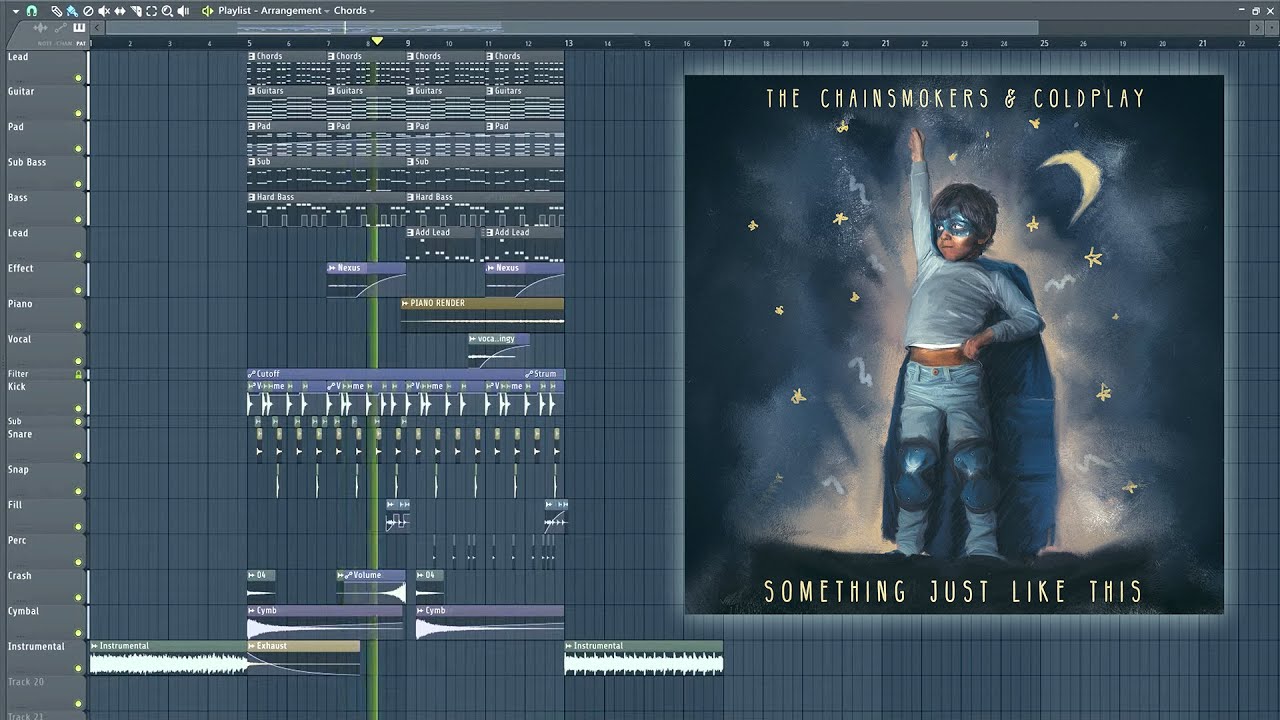Select the Effect track name
Viewport: 1280px width, 720px height.
pyautogui.click(x=21, y=268)
